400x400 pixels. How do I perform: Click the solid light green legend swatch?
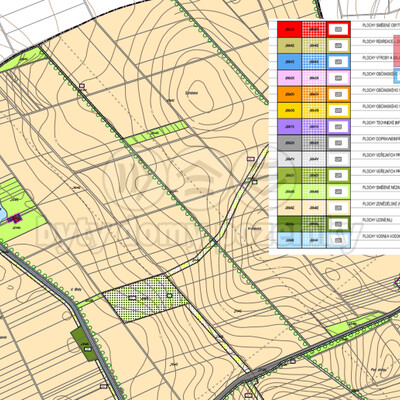click(x=290, y=192)
